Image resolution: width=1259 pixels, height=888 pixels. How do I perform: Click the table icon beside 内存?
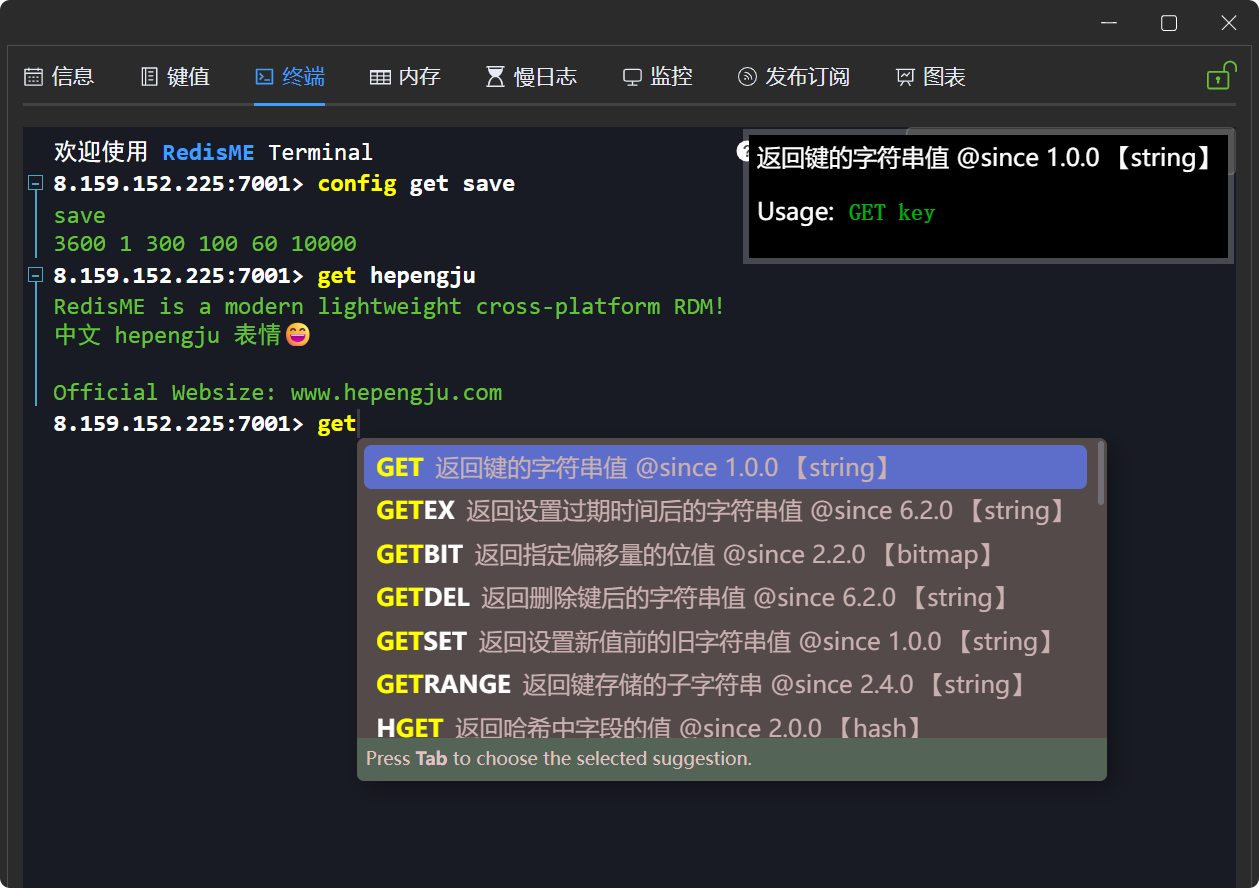(380, 77)
